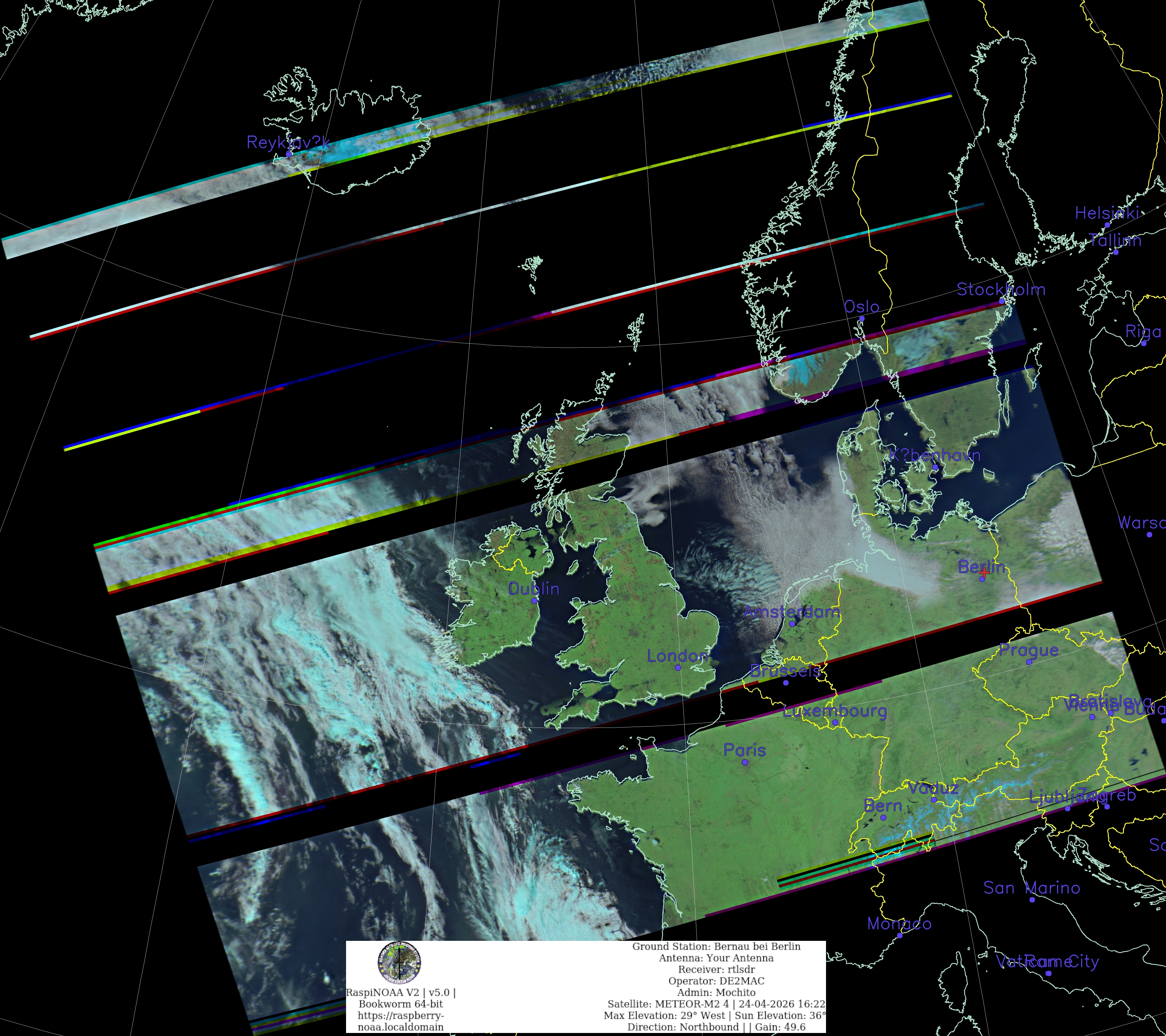Click the Helsinki city marker dot
The image size is (1166, 1036).
point(1107,225)
